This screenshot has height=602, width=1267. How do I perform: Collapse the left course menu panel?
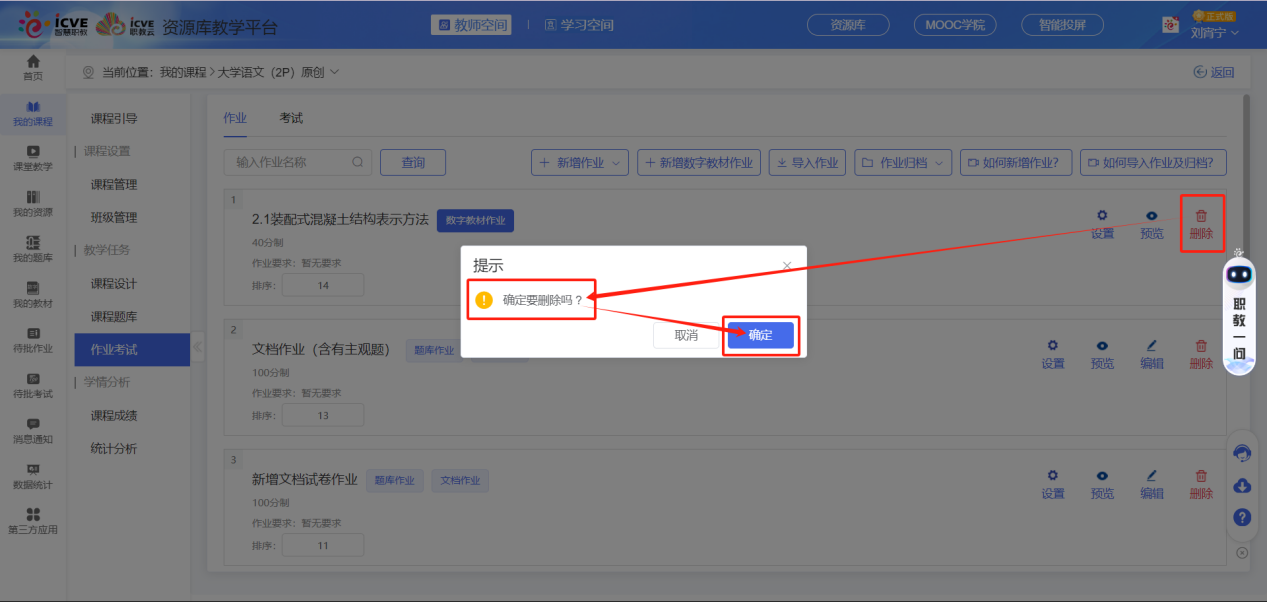[197, 347]
